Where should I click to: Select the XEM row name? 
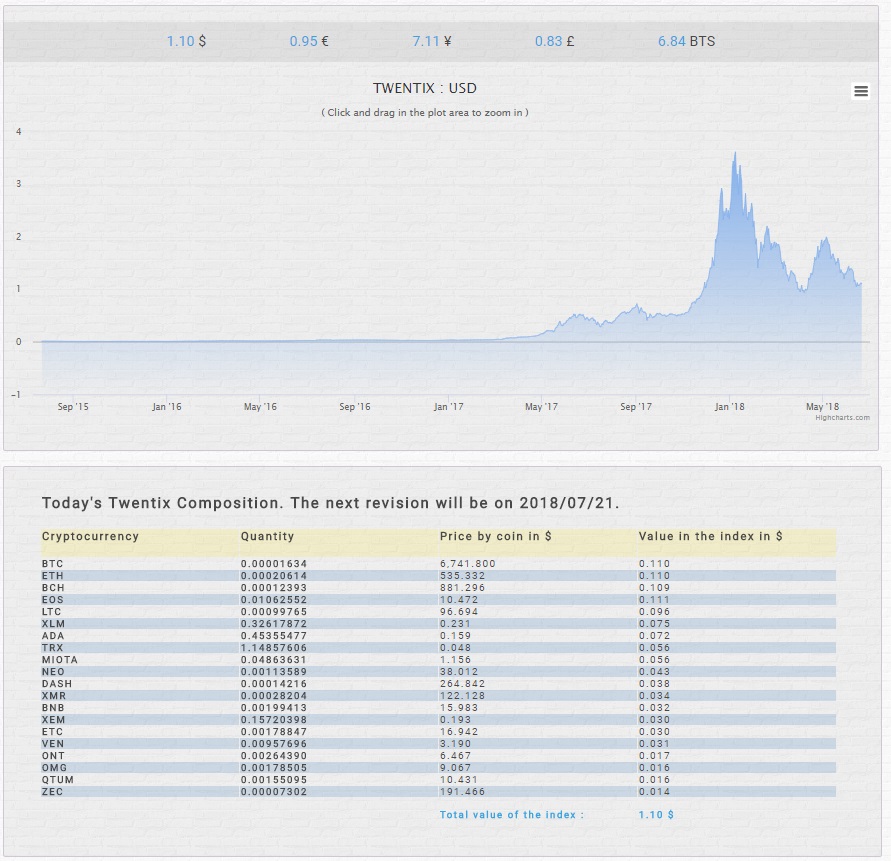[x=53, y=719]
